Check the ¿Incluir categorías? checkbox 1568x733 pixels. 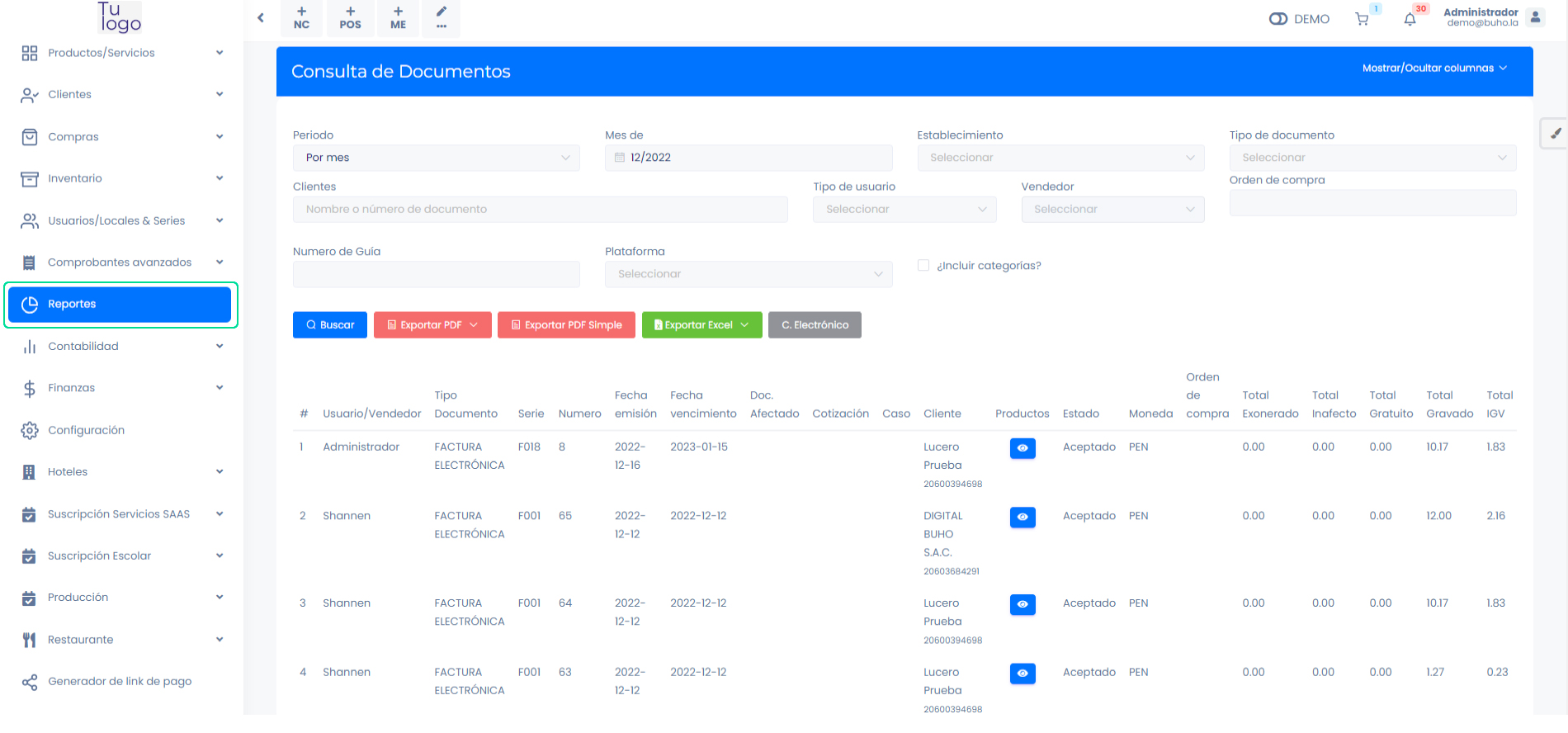pos(923,265)
